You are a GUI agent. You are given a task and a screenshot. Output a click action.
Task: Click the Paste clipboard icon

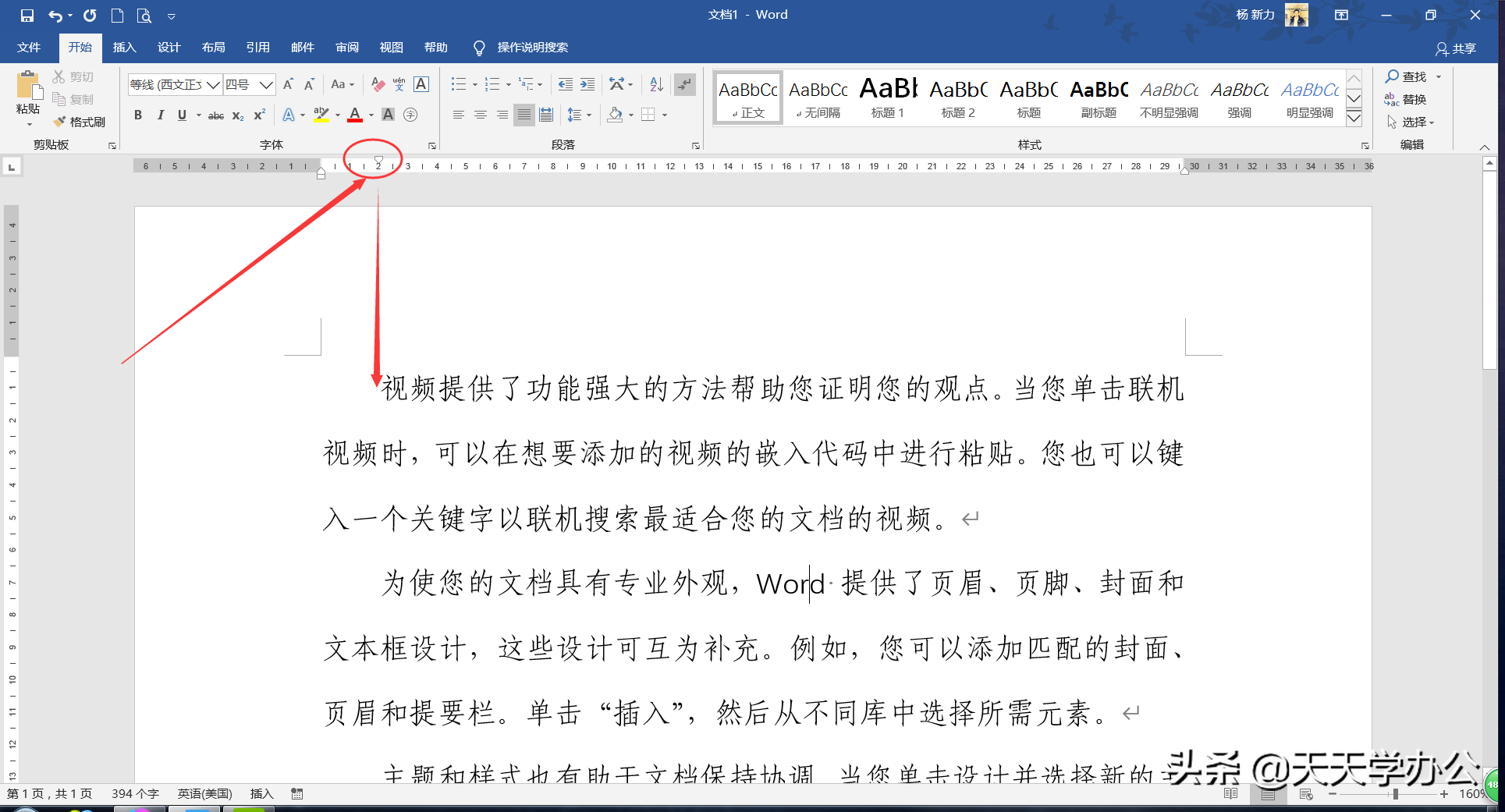(x=28, y=86)
